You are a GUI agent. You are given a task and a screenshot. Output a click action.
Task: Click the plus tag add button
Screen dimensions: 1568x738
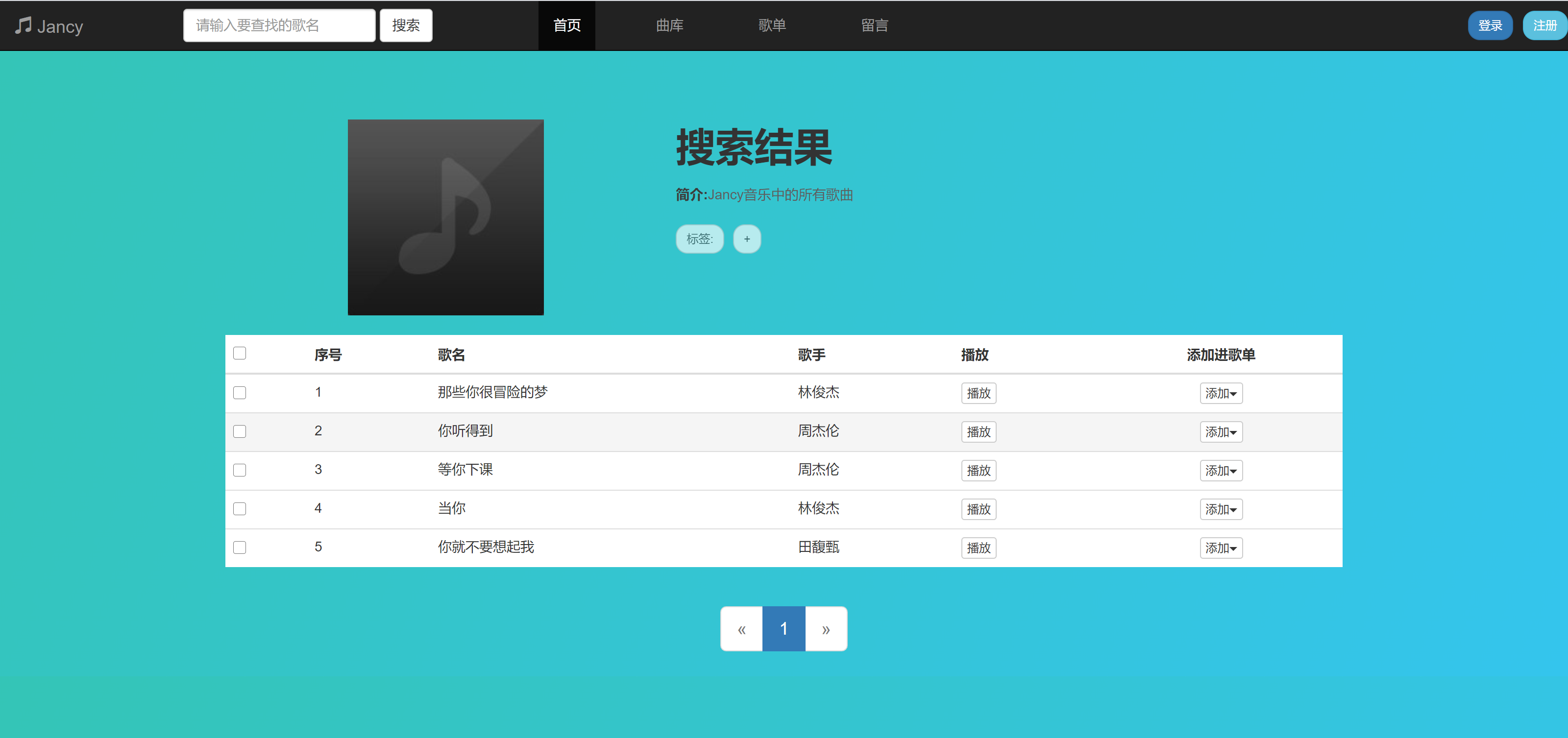[x=746, y=239]
